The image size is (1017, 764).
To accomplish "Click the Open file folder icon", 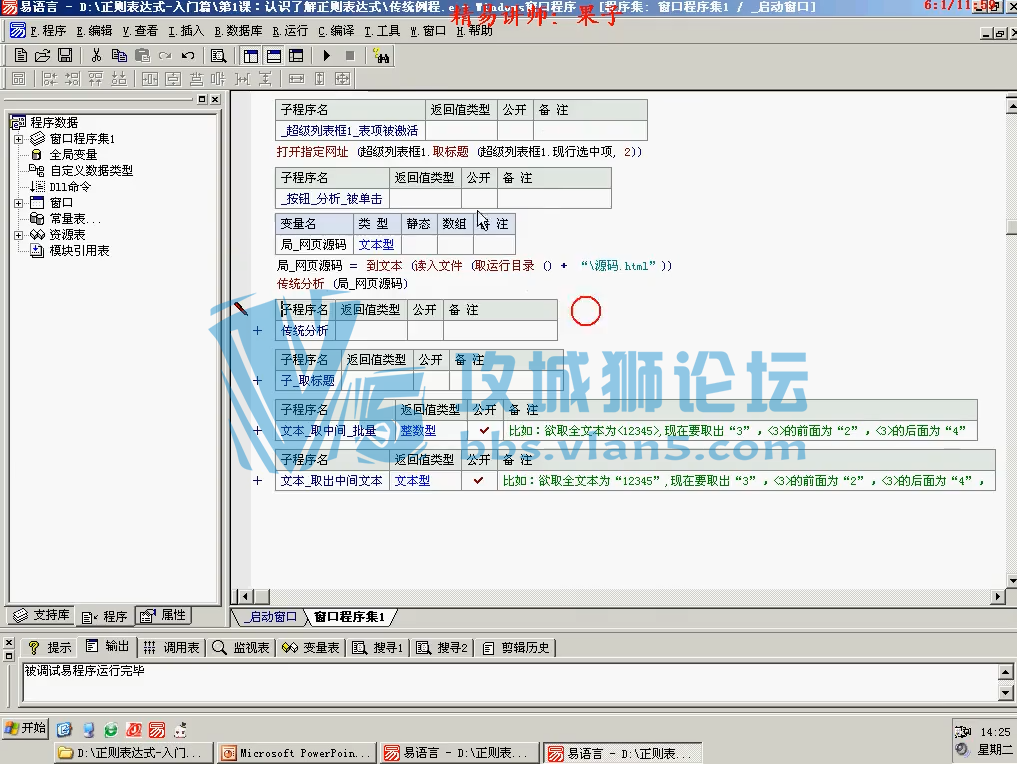I will click(43, 56).
